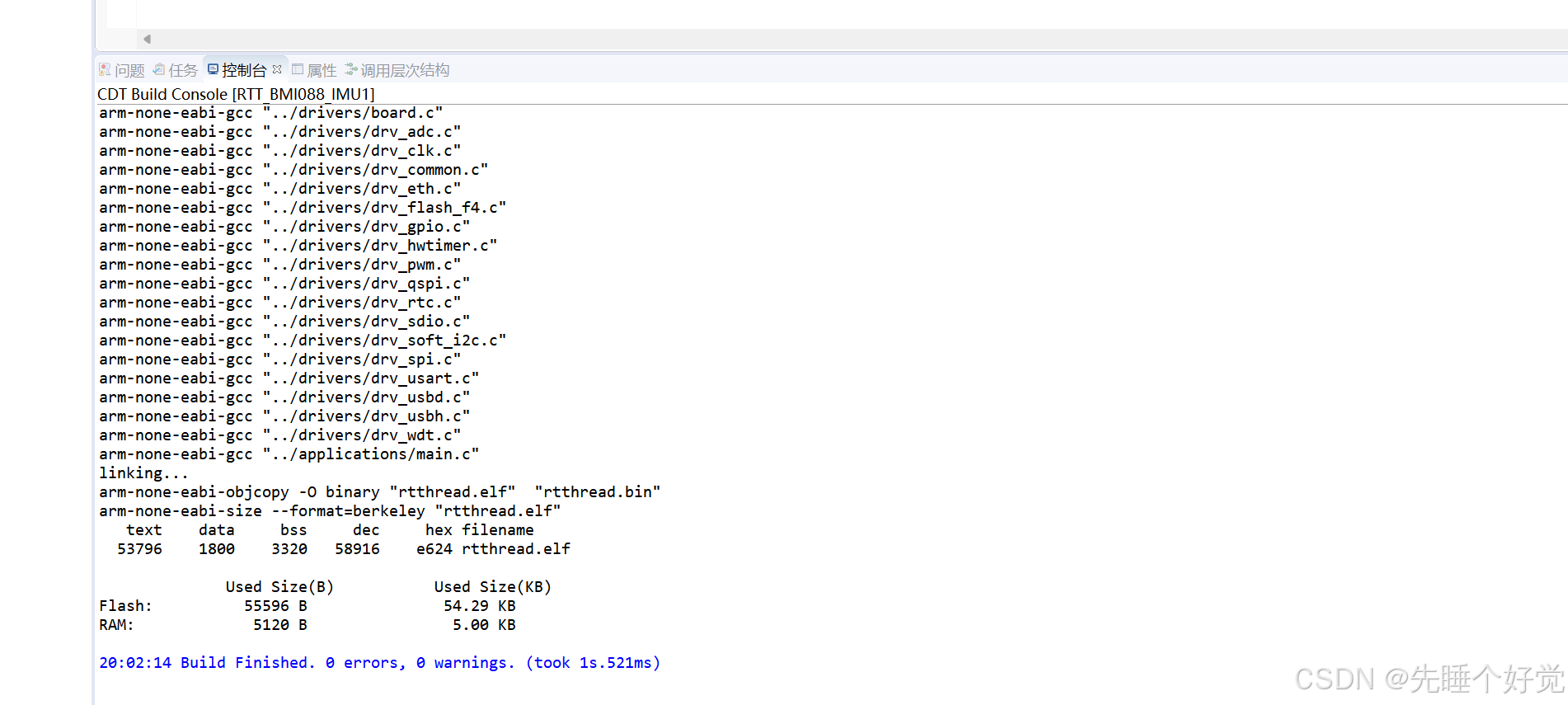Click the dec total value 58916

[x=357, y=549]
